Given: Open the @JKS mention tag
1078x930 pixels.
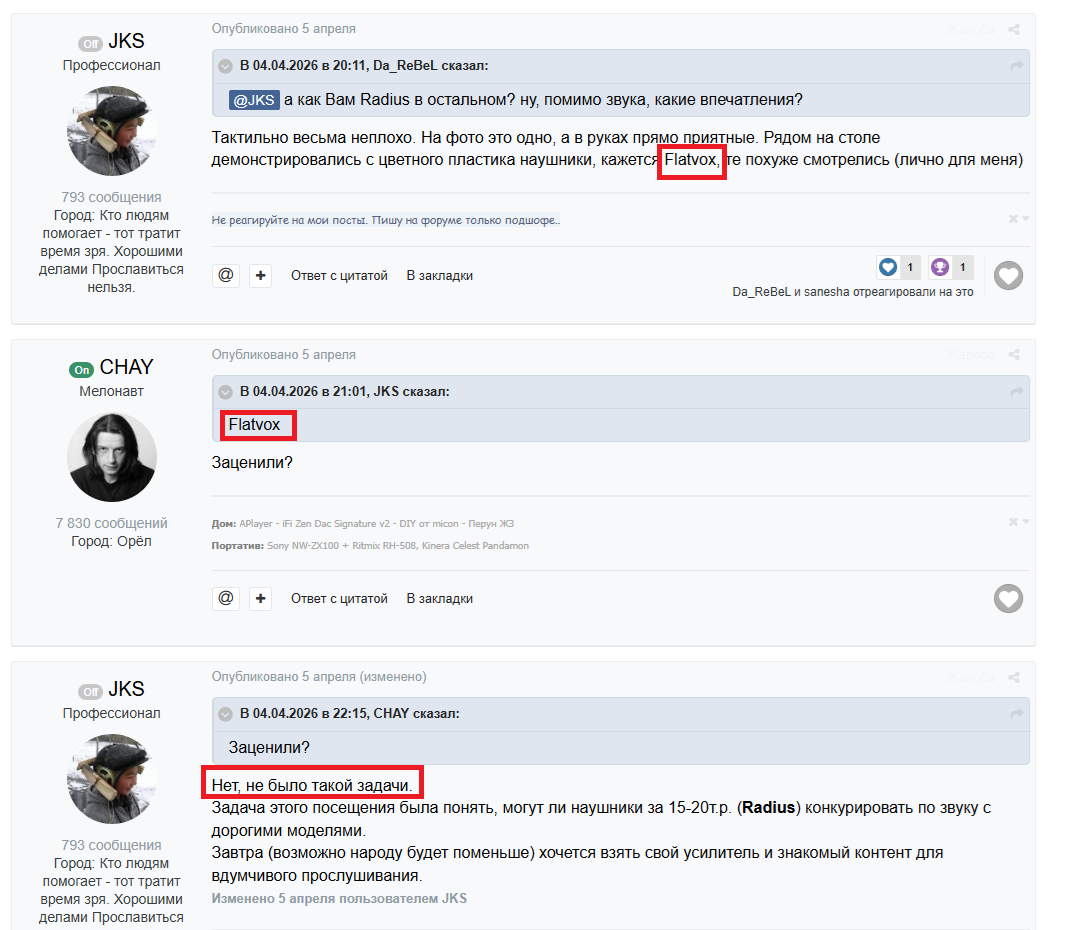Looking at the screenshot, I should [254, 100].
